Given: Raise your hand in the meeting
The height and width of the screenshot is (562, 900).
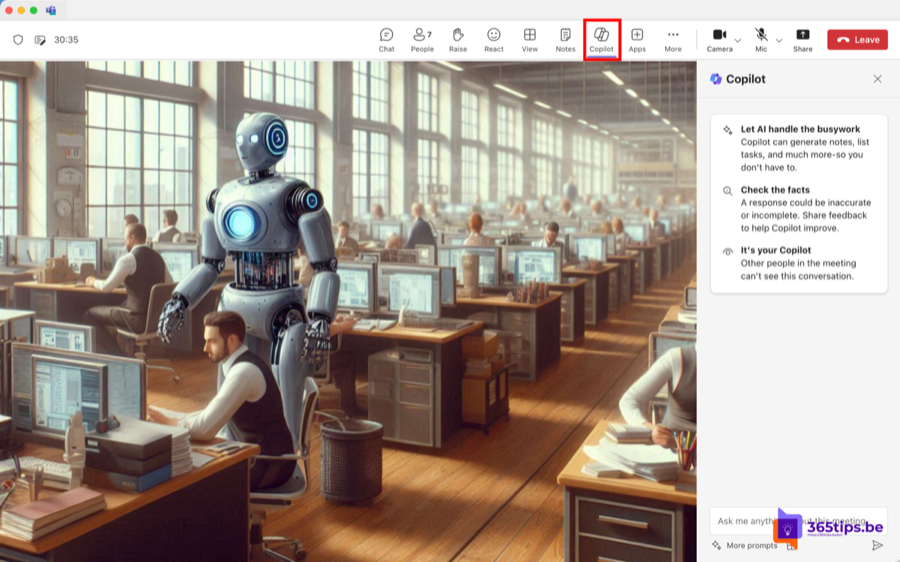Looking at the screenshot, I should 457,40.
